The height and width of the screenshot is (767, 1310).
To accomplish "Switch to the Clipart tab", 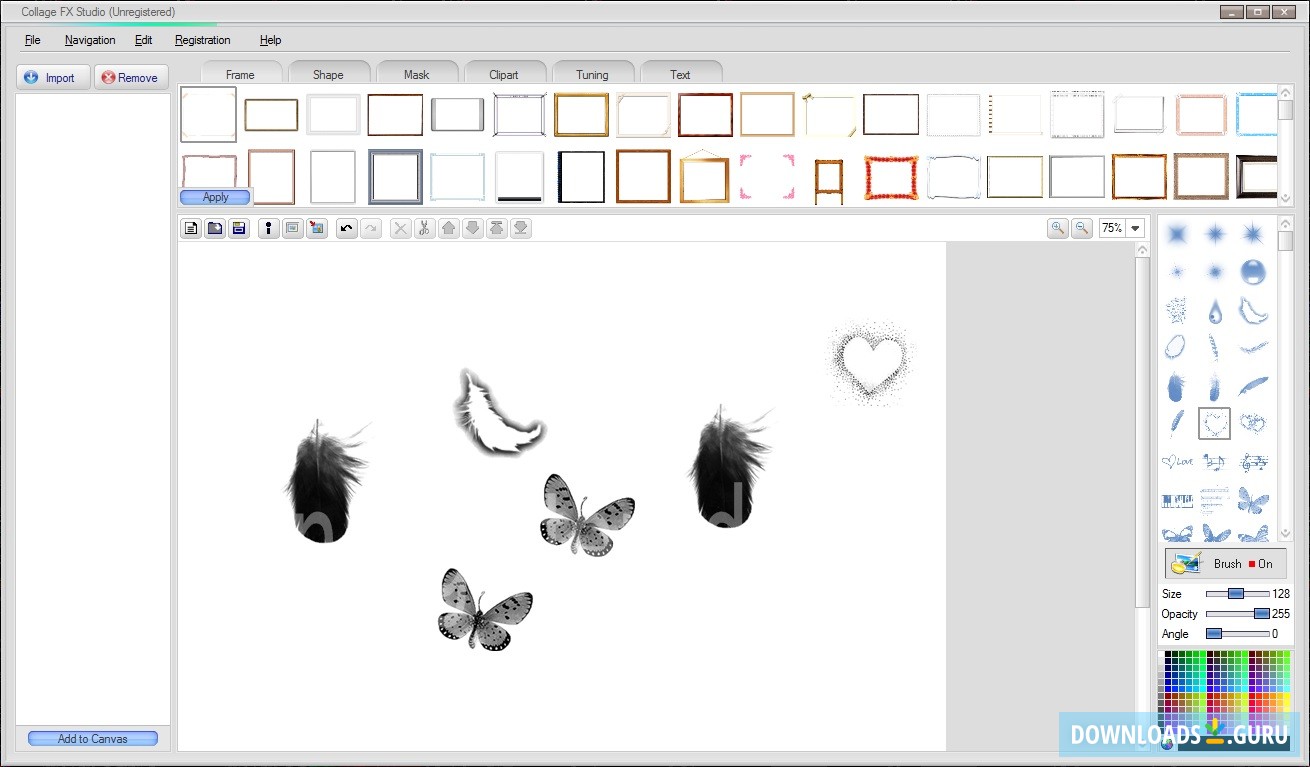I will pyautogui.click(x=505, y=73).
